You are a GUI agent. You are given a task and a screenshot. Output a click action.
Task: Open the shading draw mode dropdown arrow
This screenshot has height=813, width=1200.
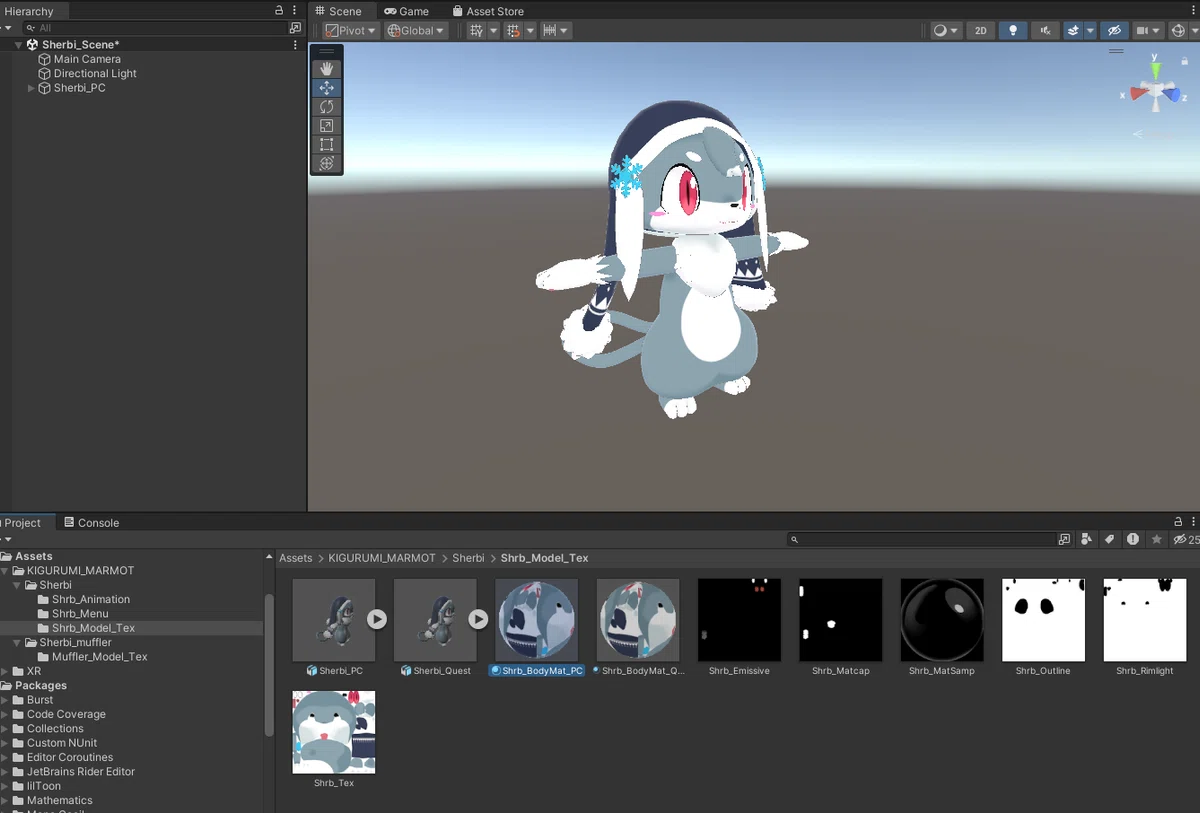click(x=955, y=31)
